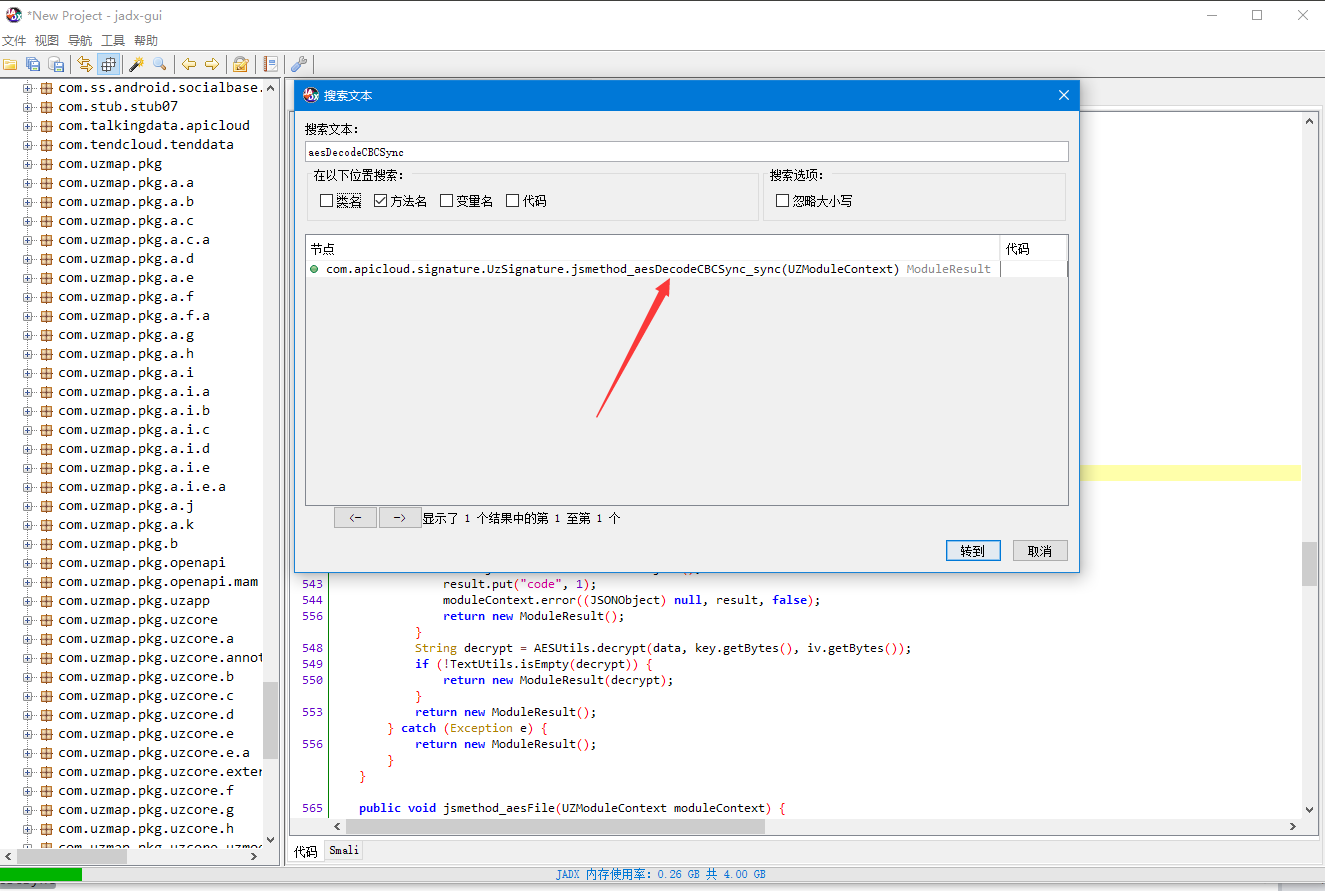Click the sync with editor arrows icon
The image size is (1325, 891).
coord(85,64)
